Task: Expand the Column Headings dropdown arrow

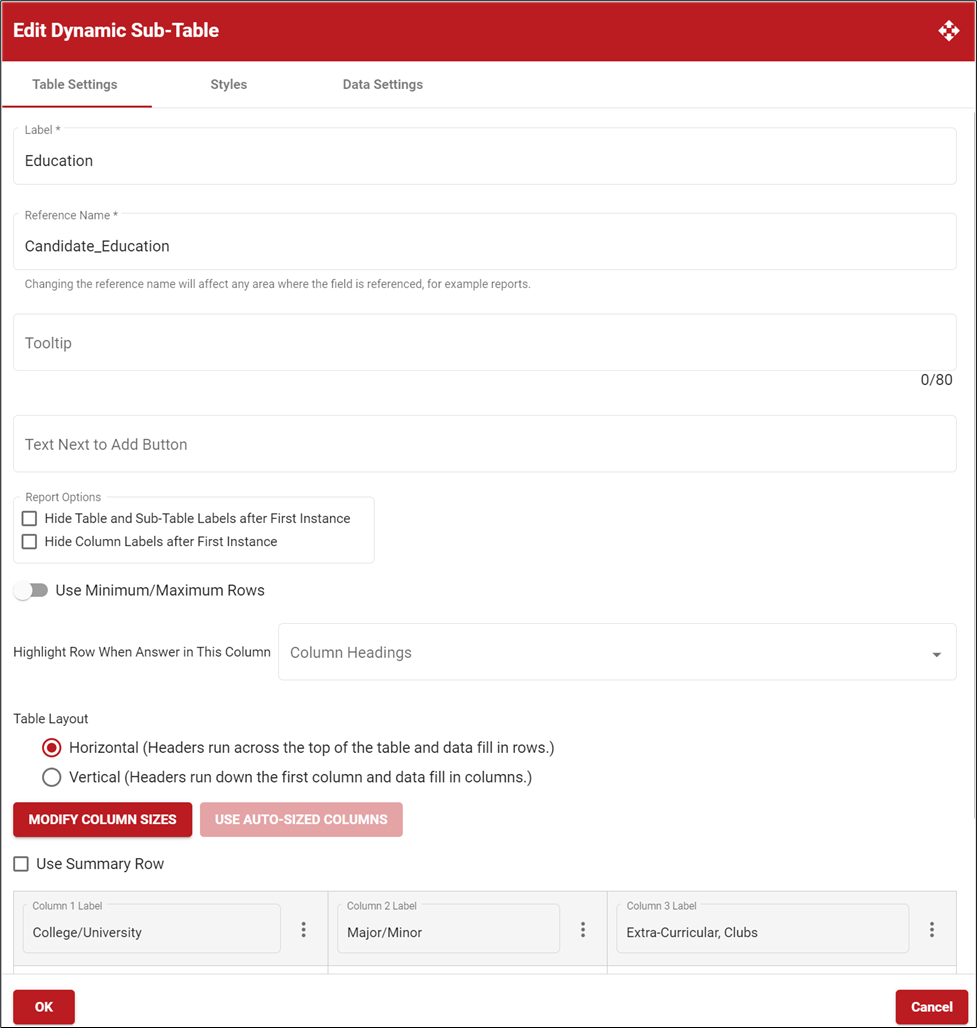Action: (x=936, y=654)
